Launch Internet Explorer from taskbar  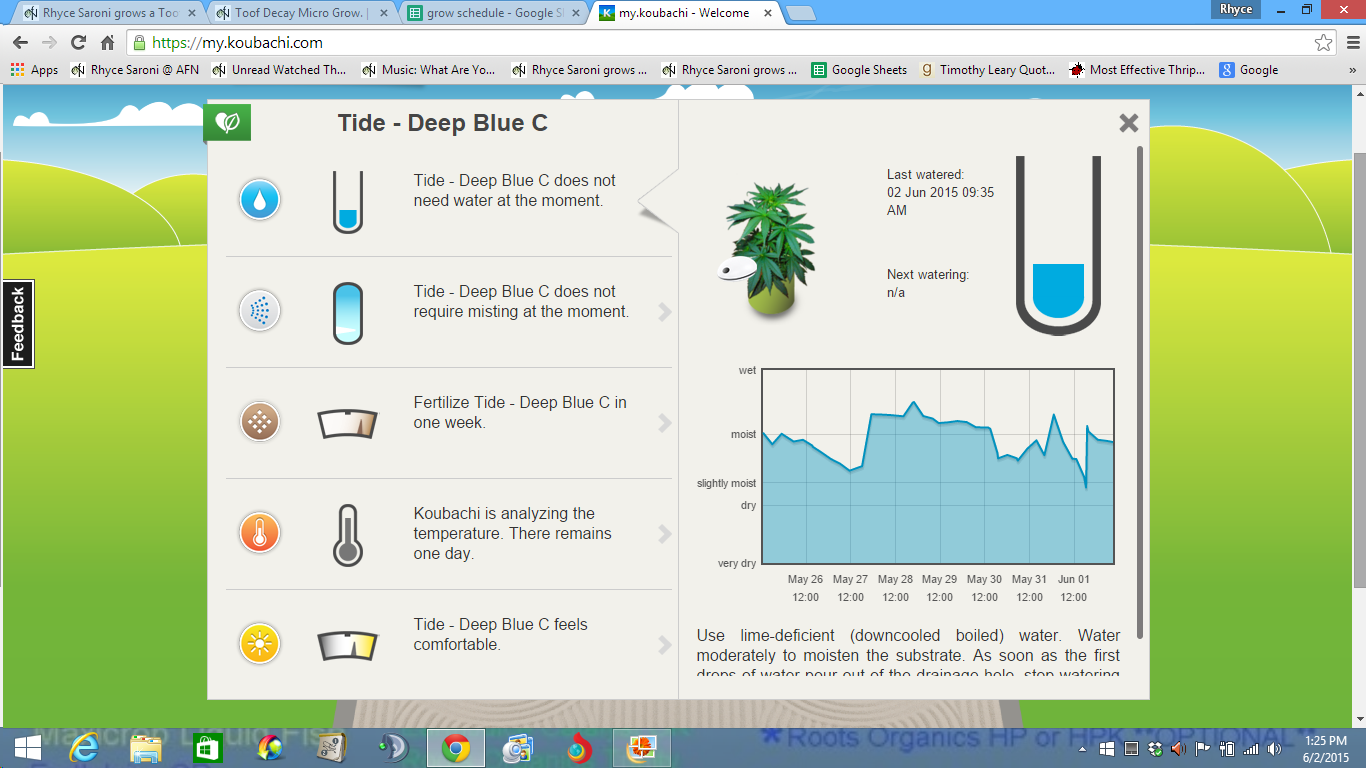pyautogui.click(x=84, y=748)
